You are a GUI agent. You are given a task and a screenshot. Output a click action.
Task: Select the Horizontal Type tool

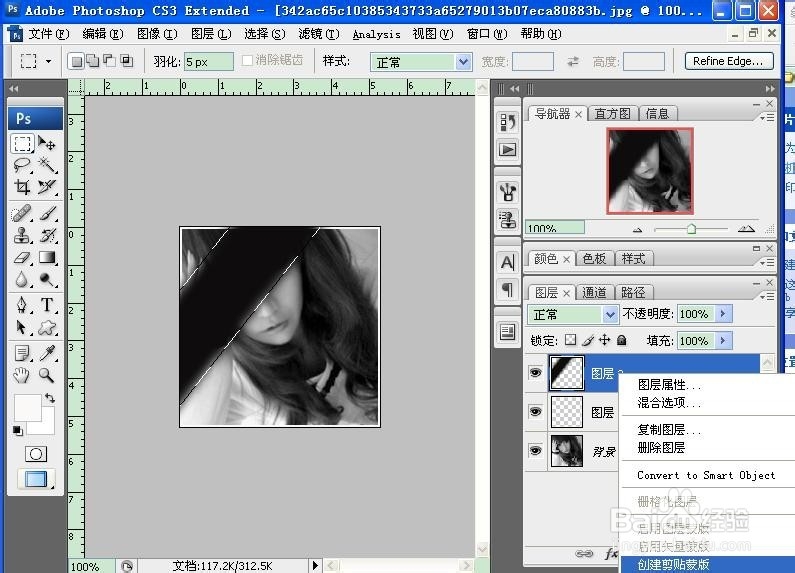point(47,305)
